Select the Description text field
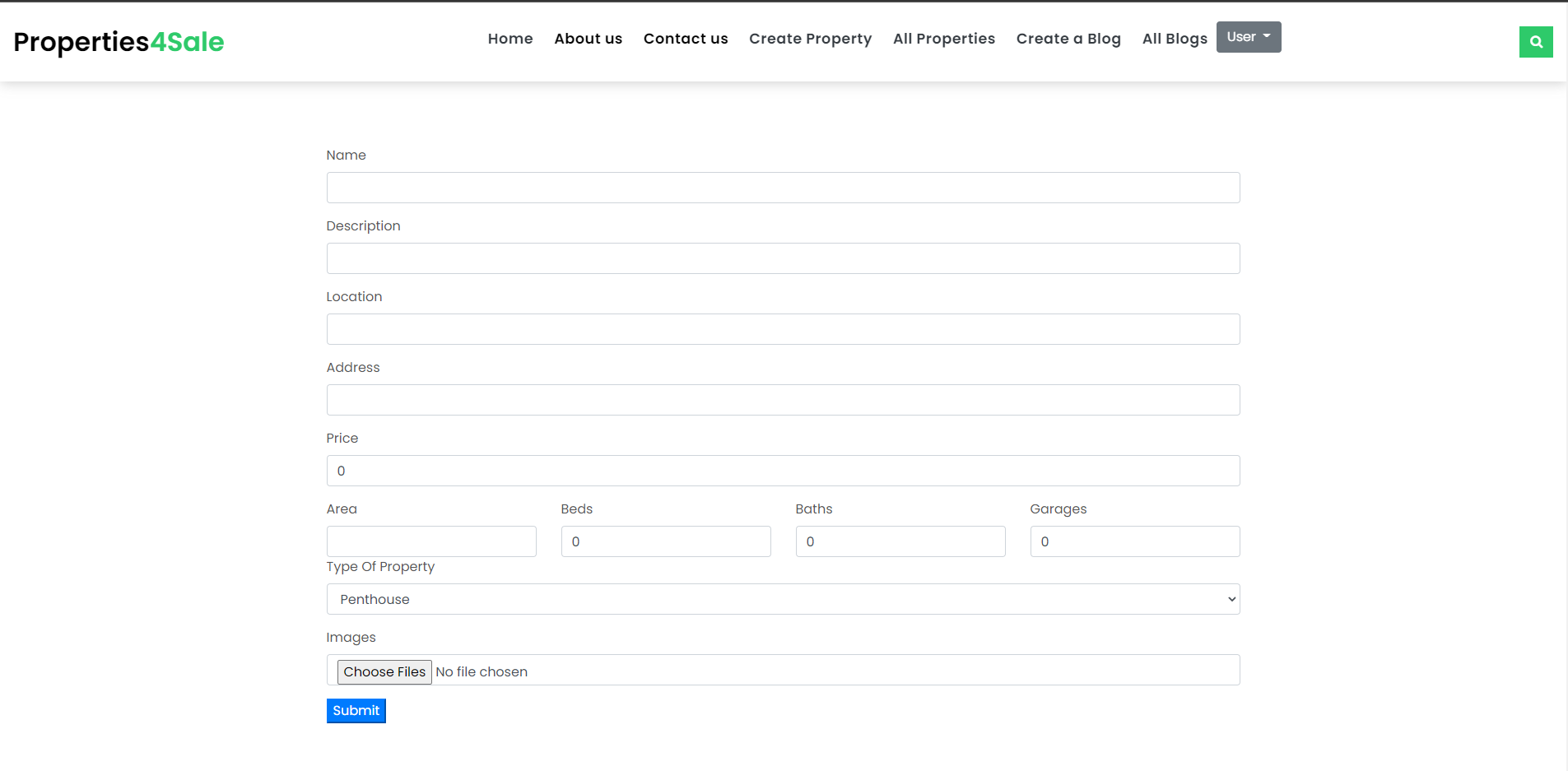The height and width of the screenshot is (771, 1568). coord(782,258)
